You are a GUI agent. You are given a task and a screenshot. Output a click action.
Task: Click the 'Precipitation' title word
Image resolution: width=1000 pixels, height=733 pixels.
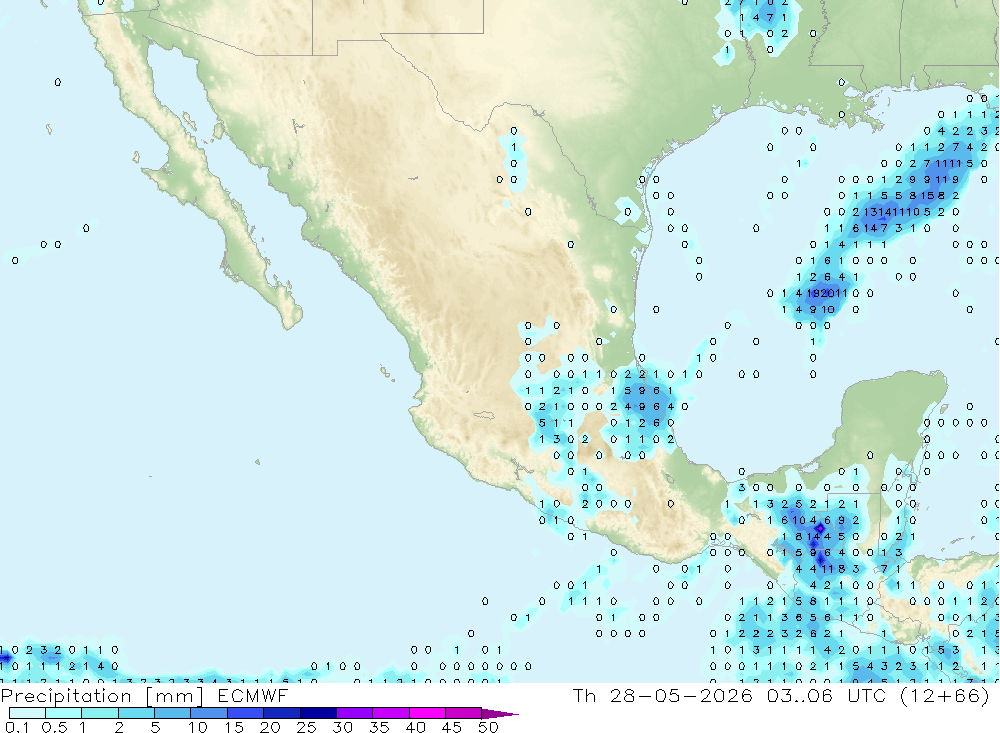coord(66,696)
